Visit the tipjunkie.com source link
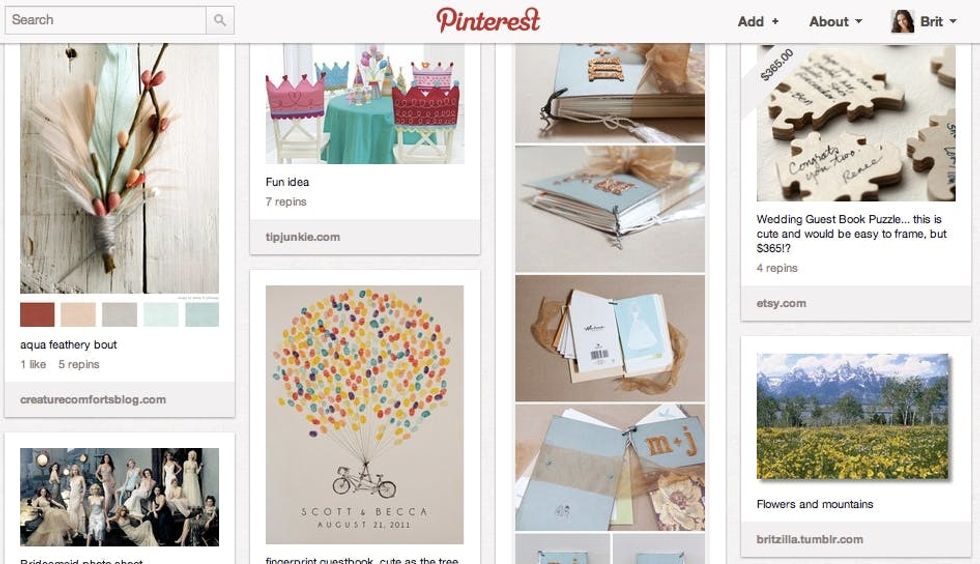 pos(302,237)
